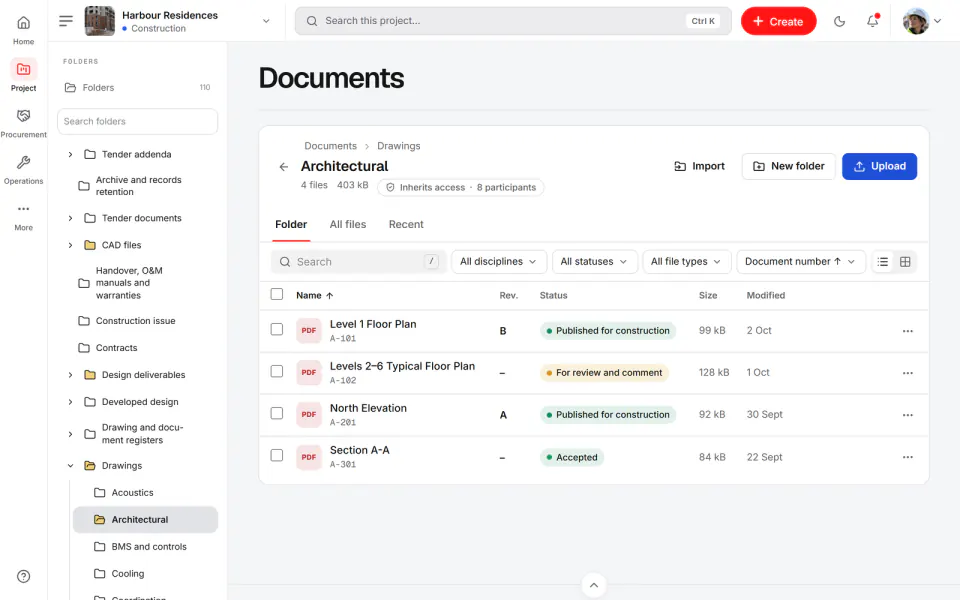Open actions menu for Level 1 Floor Plan
This screenshot has width=960, height=600.
tap(907, 331)
